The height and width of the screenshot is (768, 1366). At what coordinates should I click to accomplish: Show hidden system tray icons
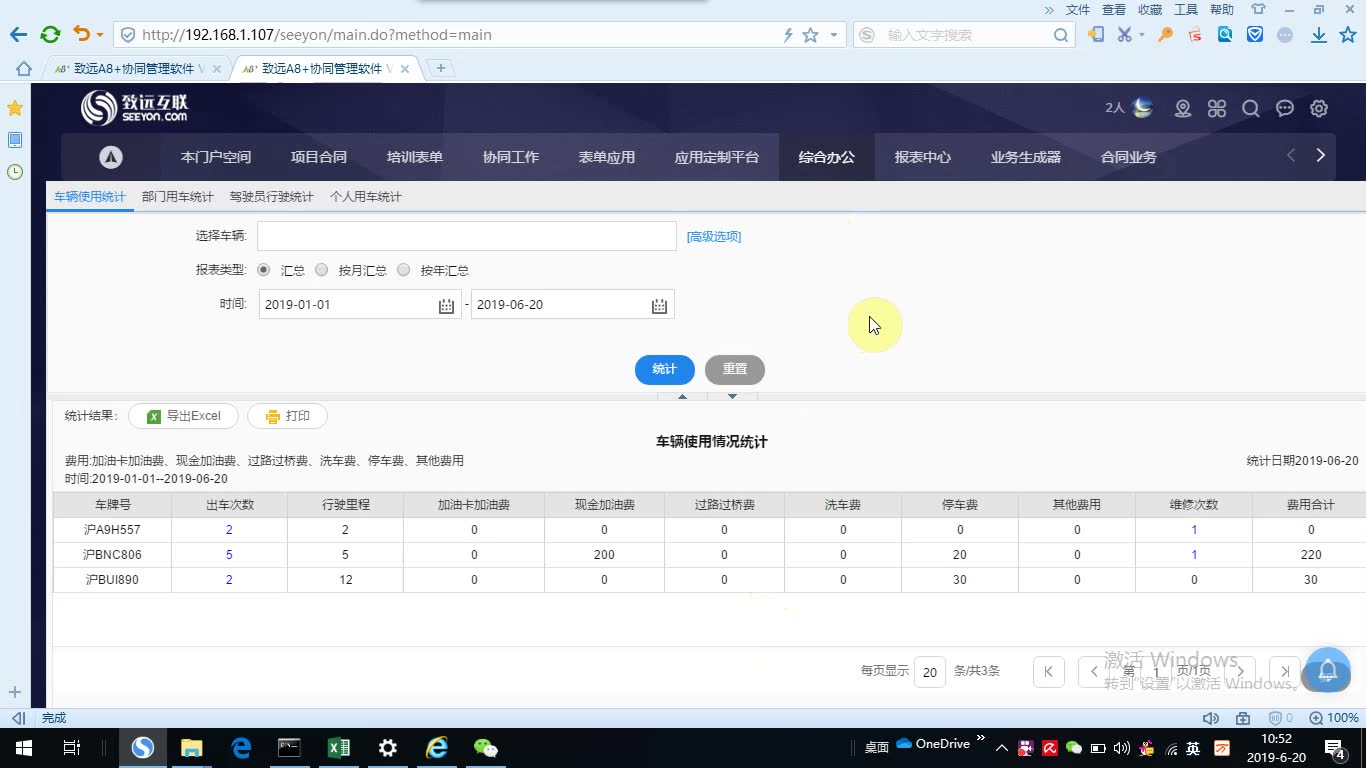[x=1002, y=747]
